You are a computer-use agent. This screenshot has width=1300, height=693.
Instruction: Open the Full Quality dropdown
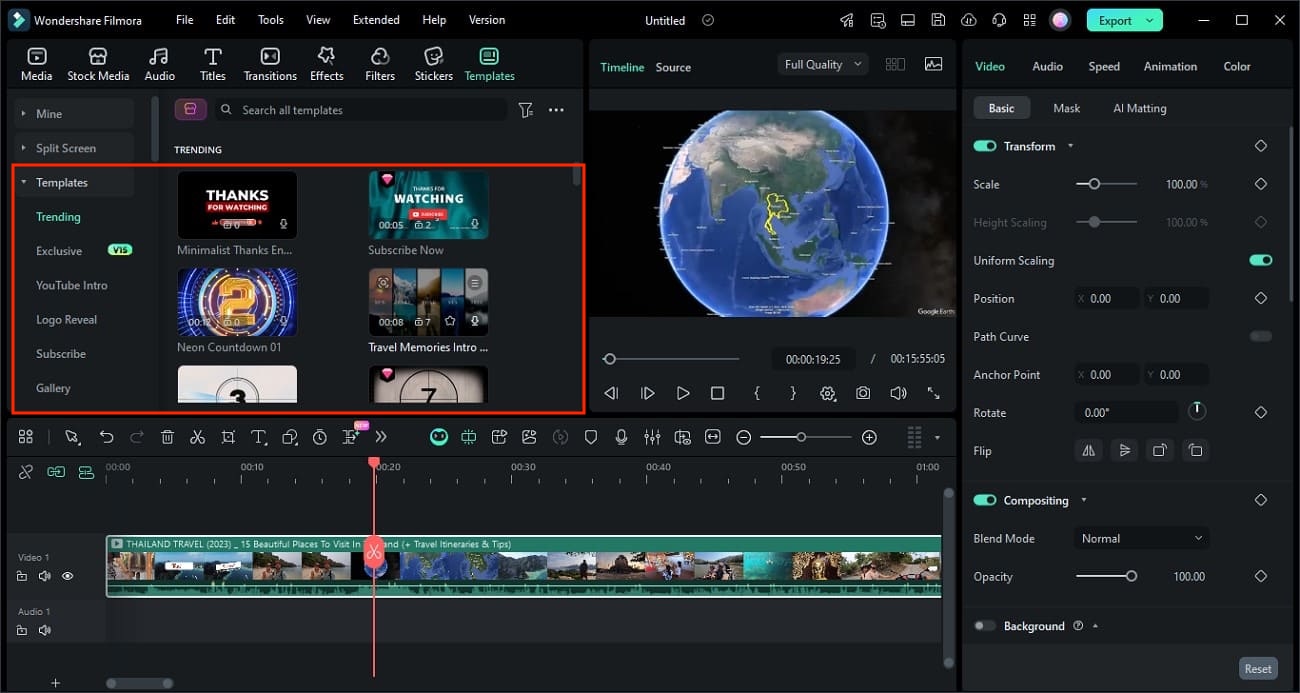click(x=821, y=63)
